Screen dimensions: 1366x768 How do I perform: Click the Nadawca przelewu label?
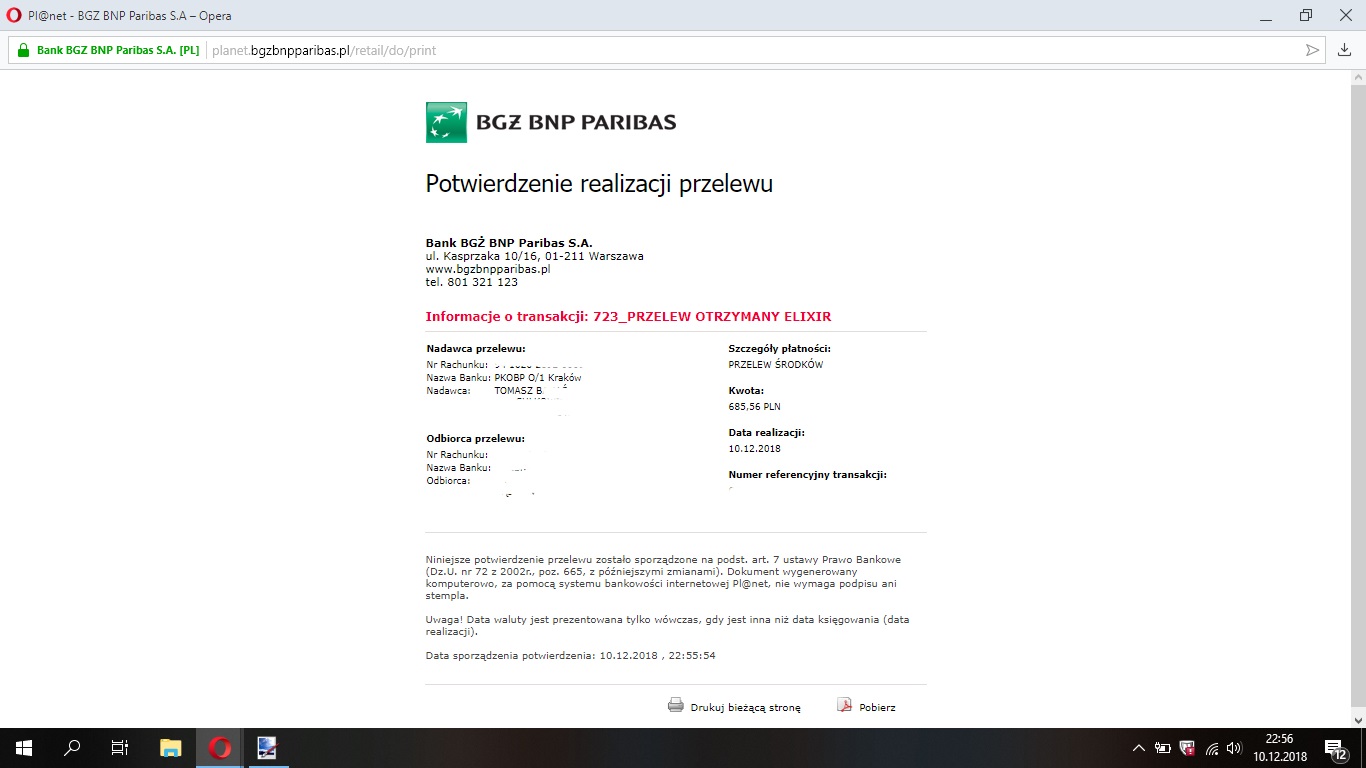pos(476,349)
